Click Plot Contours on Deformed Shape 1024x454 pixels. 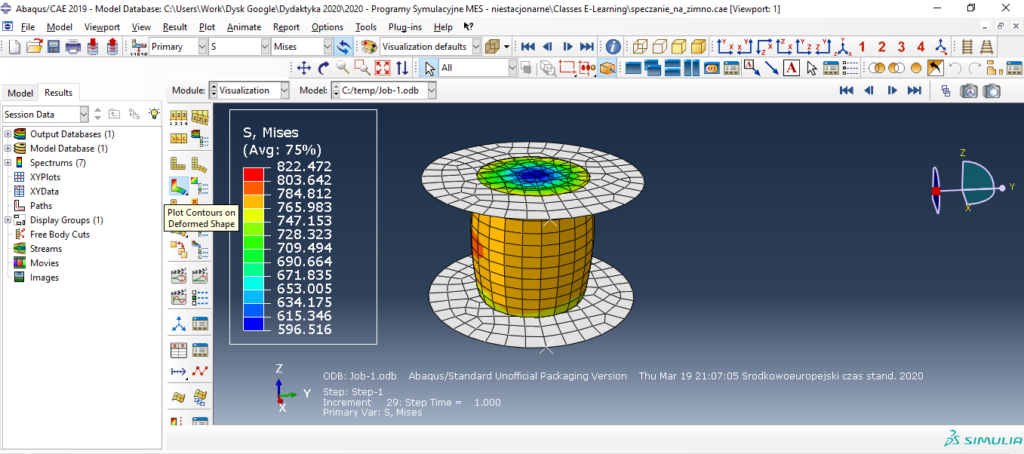pos(179,186)
